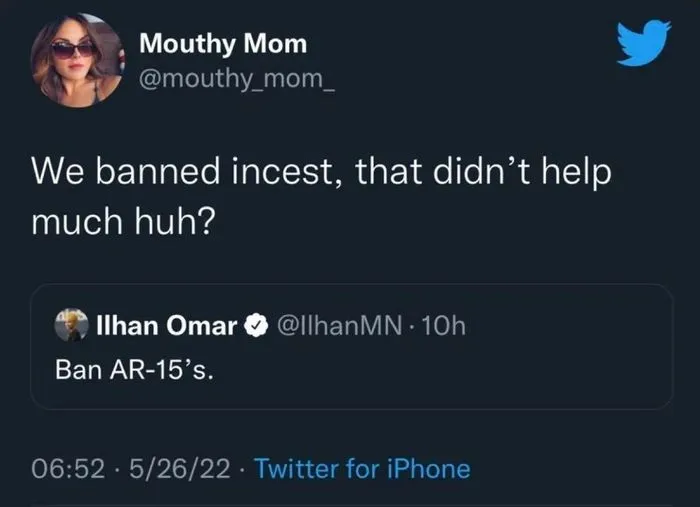Click the 'much huh?' line of the tweet
The image size is (700, 507).
(x=122, y=222)
